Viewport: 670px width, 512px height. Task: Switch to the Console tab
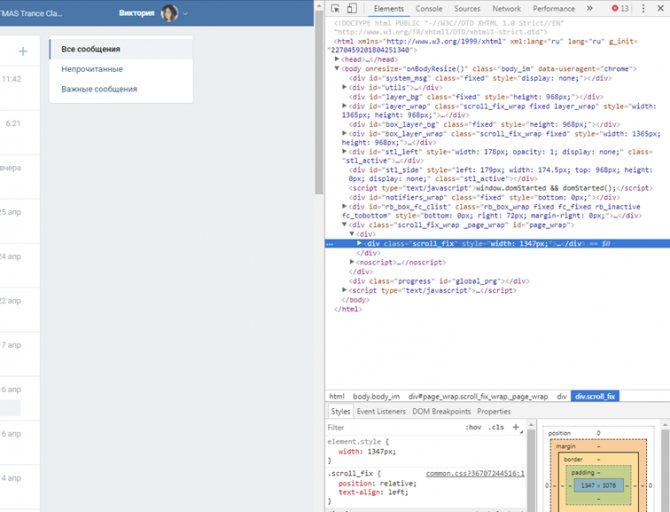(429, 9)
